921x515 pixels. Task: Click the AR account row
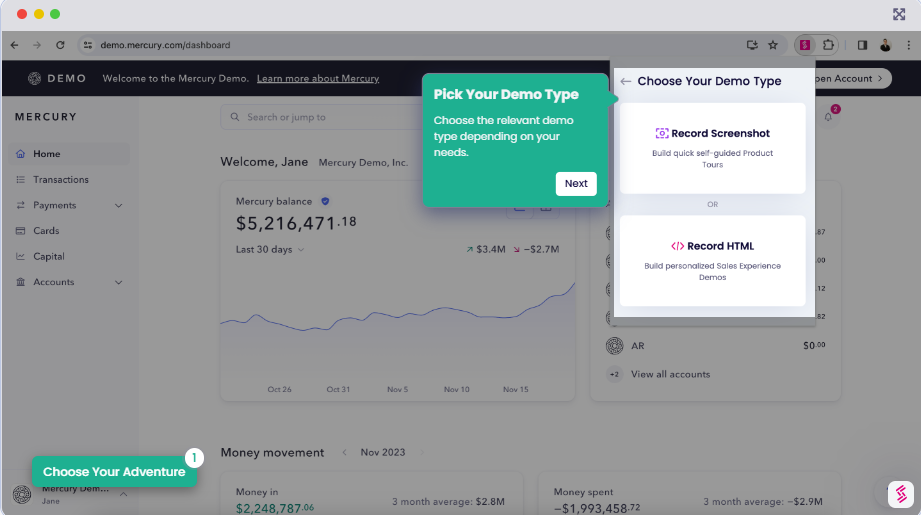(715, 346)
